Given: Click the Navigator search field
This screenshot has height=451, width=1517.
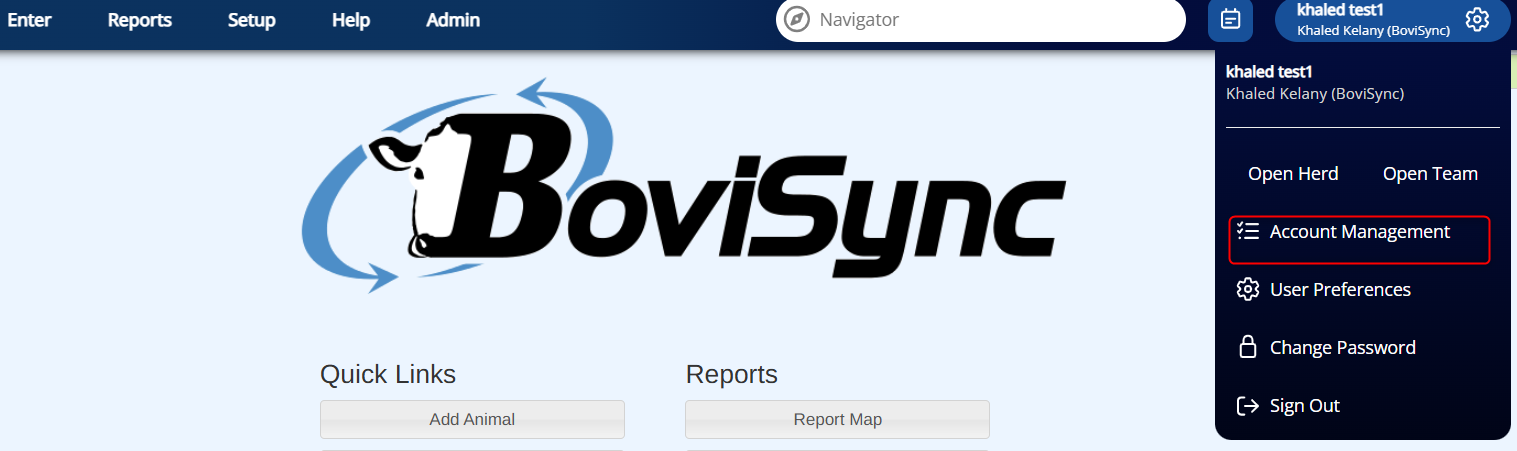Looking at the screenshot, I should [x=980, y=20].
